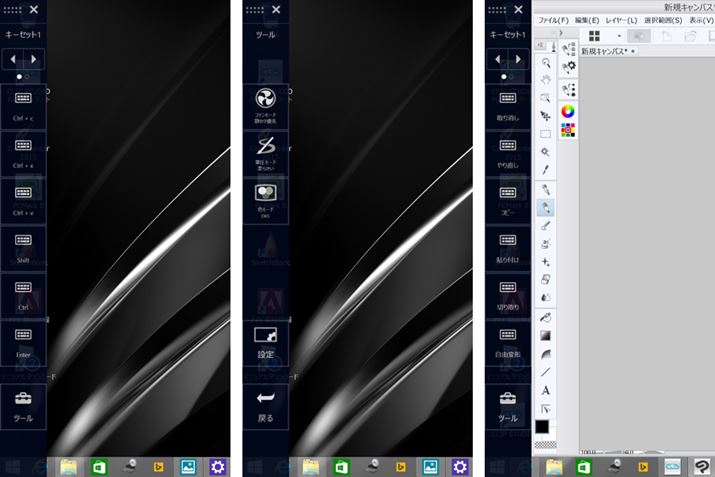Image resolution: width=715 pixels, height=477 pixels.
Task: Open the color wheel palette
Action: [568, 111]
